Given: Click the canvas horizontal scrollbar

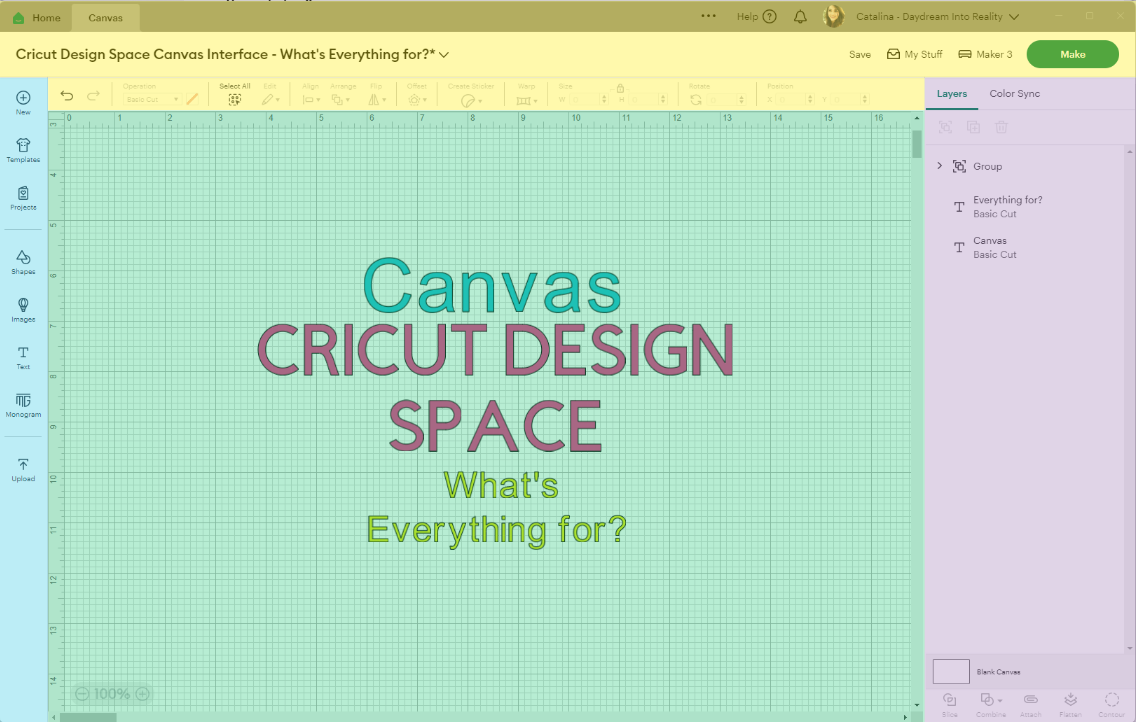Looking at the screenshot, I should (88, 717).
